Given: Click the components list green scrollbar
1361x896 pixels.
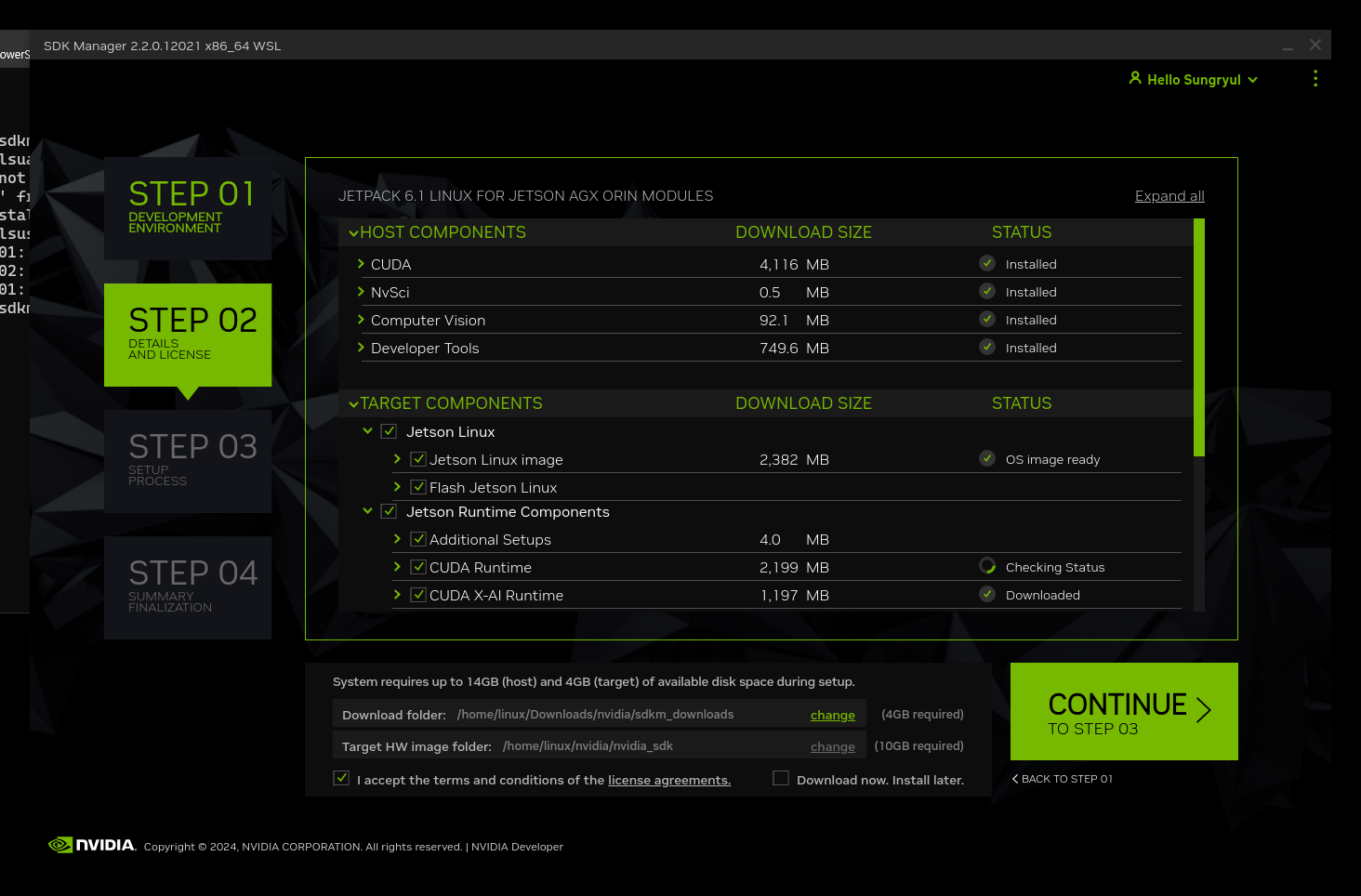Looking at the screenshot, I should (x=1199, y=337).
